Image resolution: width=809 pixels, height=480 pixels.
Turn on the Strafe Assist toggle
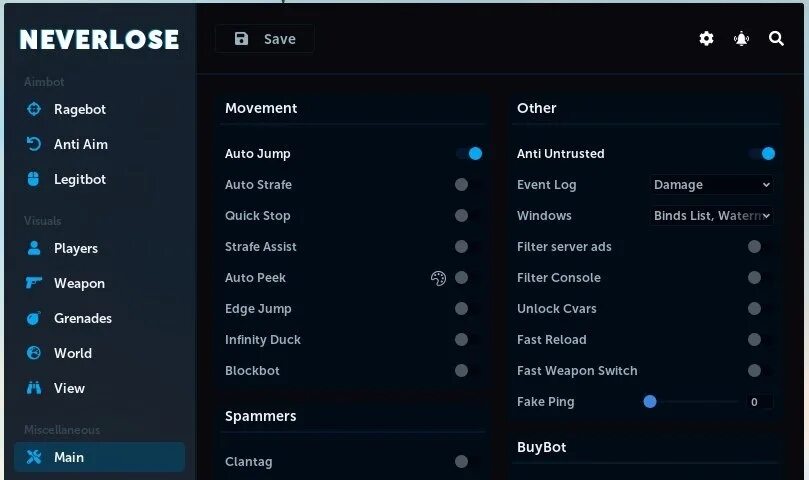point(468,246)
